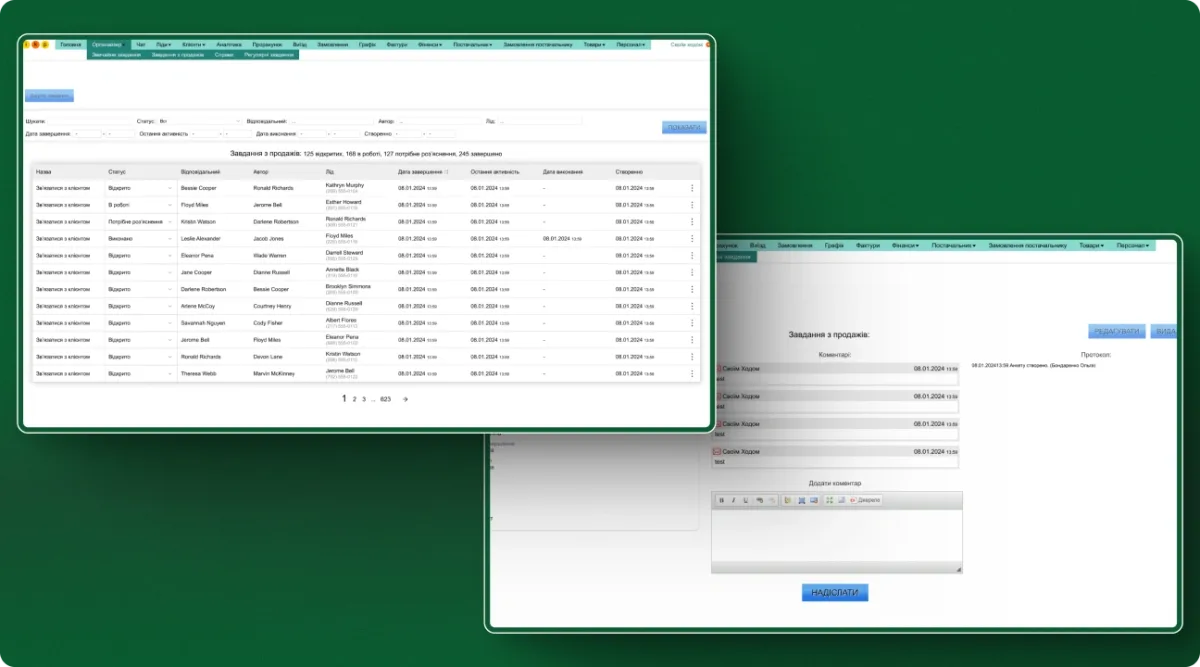Click the Відповідальний filter field
This screenshot has width=1200, height=667.
(x=331, y=121)
